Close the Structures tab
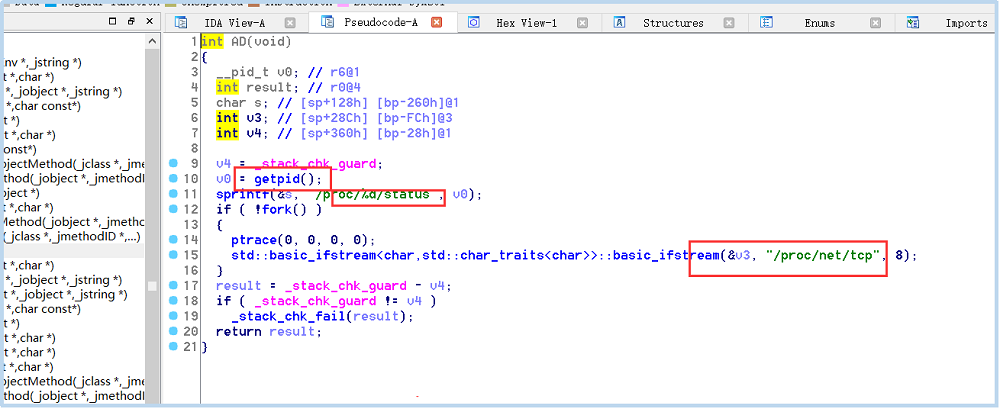 (x=729, y=23)
